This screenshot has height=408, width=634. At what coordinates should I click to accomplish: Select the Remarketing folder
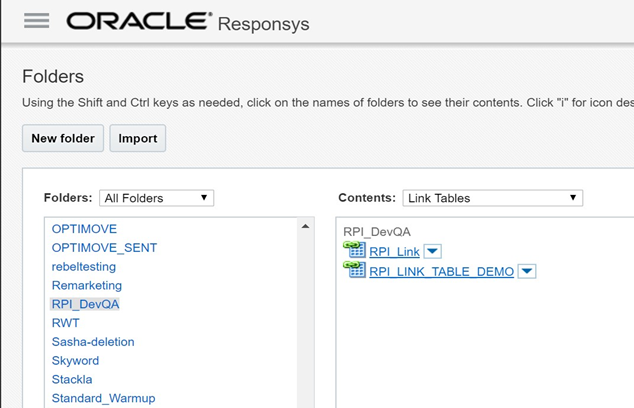(87, 285)
